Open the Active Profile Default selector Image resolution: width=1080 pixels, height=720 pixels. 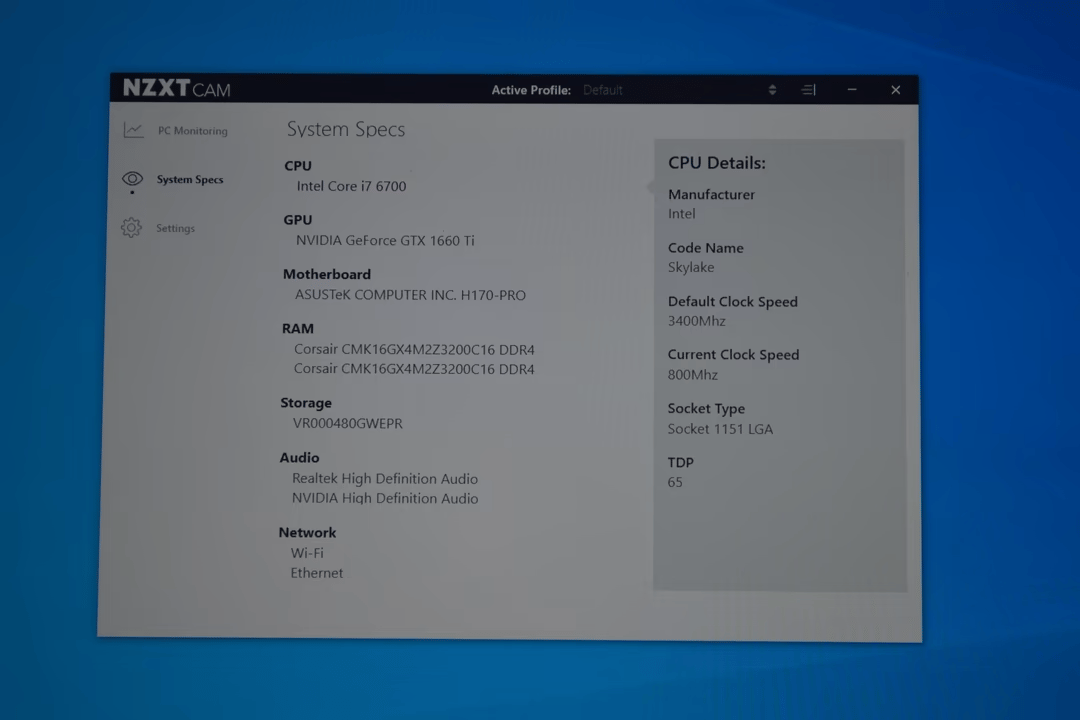point(679,90)
